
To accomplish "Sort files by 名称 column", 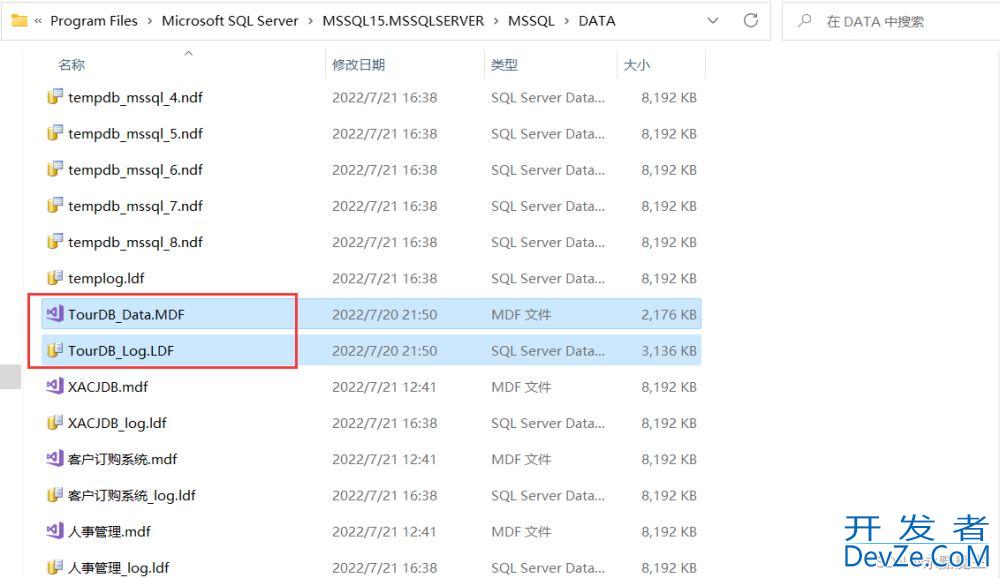I will pyautogui.click(x=71, y=64).
